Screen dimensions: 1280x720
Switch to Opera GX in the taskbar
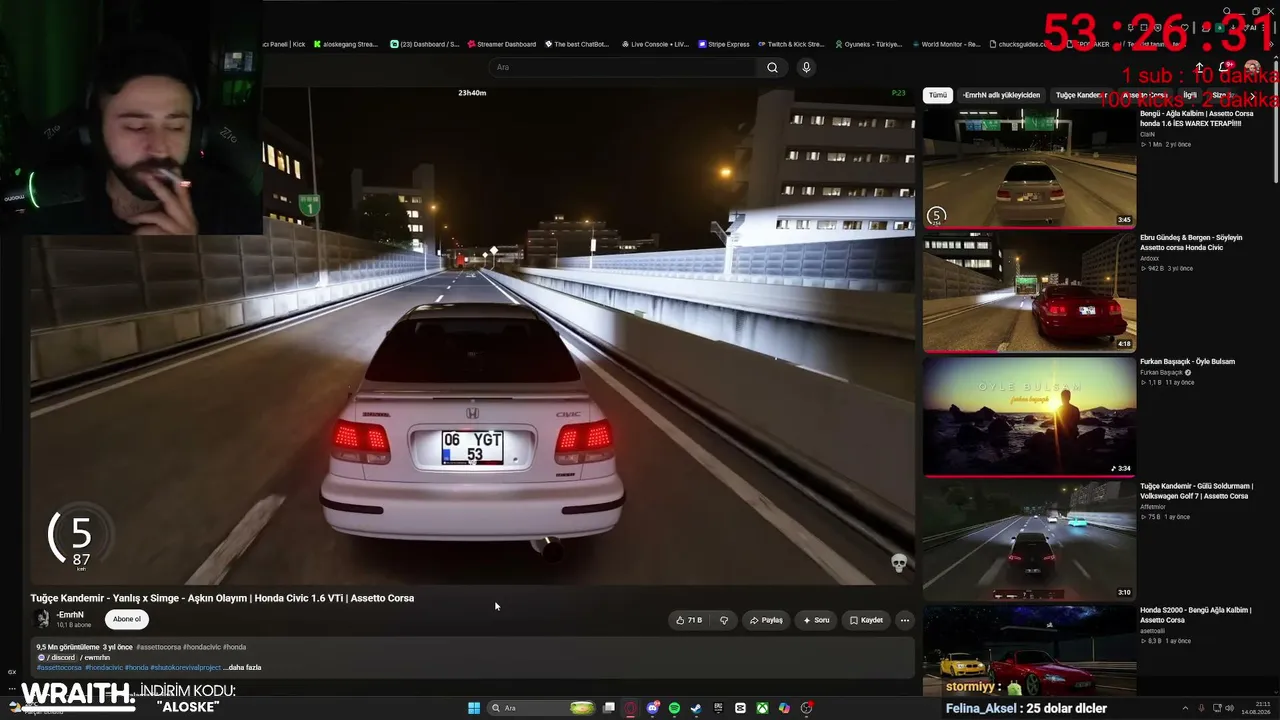tap(630, 708)
